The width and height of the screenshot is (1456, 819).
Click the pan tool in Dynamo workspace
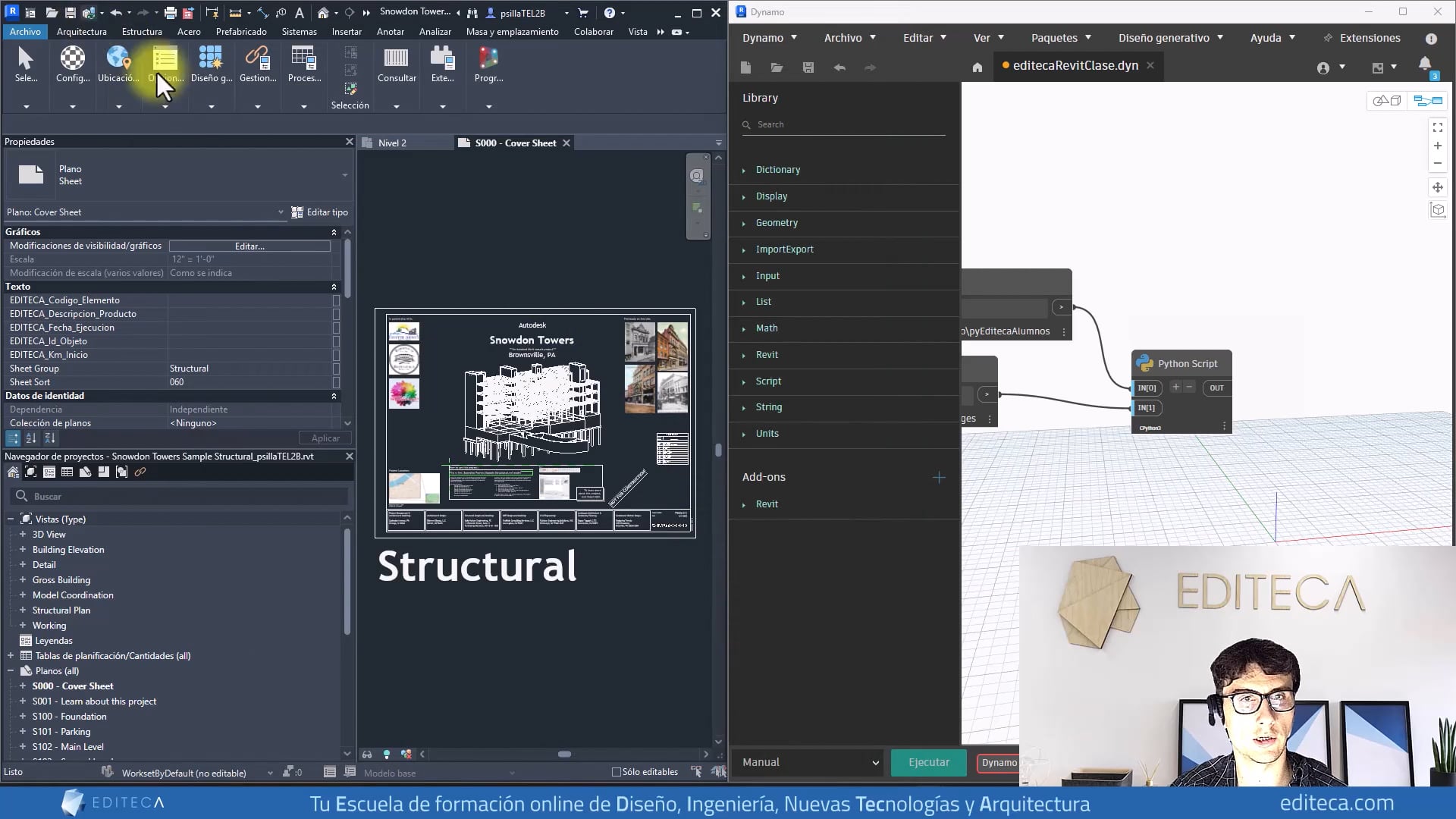tap(1437, 187)
